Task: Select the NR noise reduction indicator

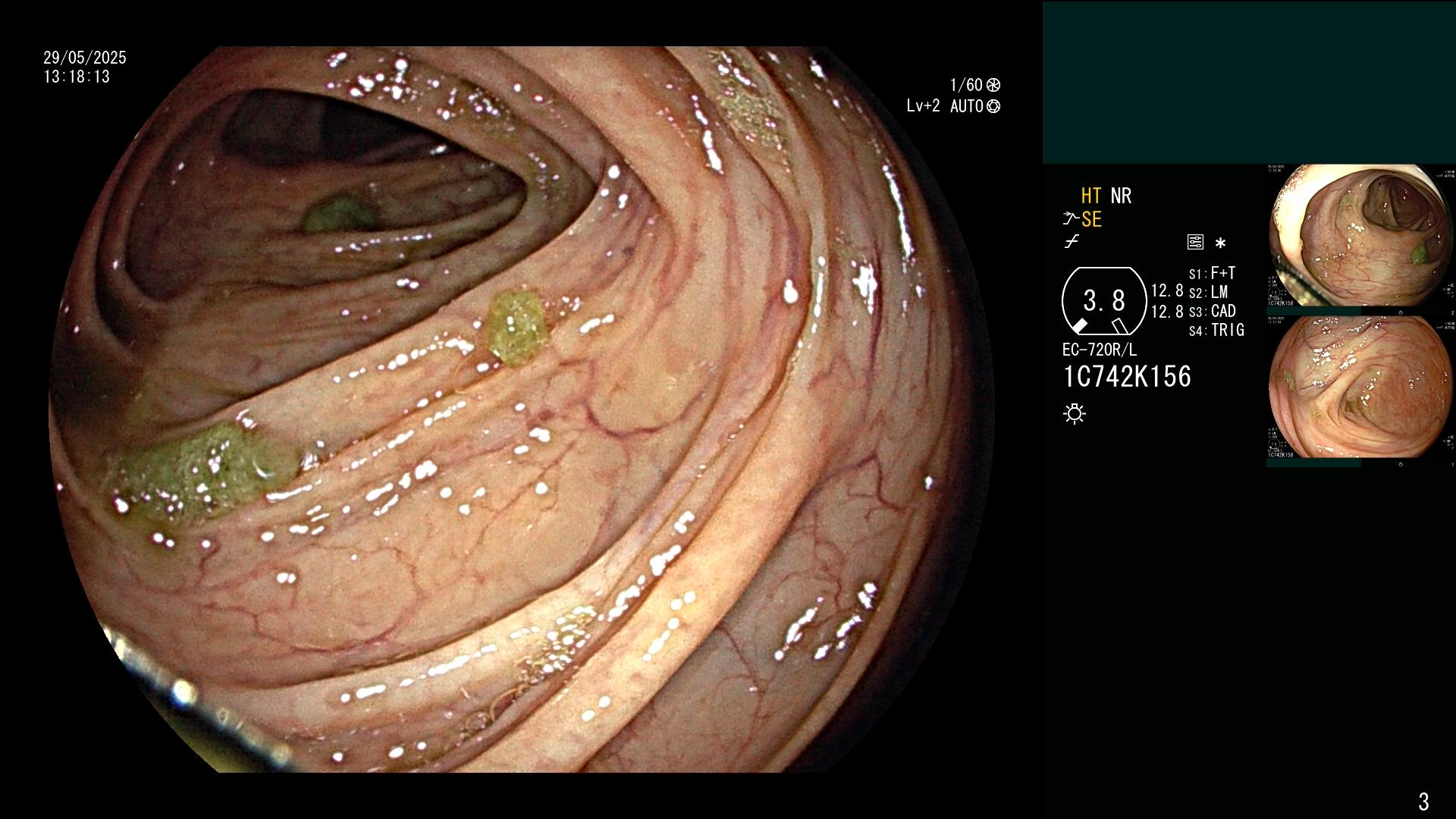Action: pyautogui.click(x=1121, y=196)
